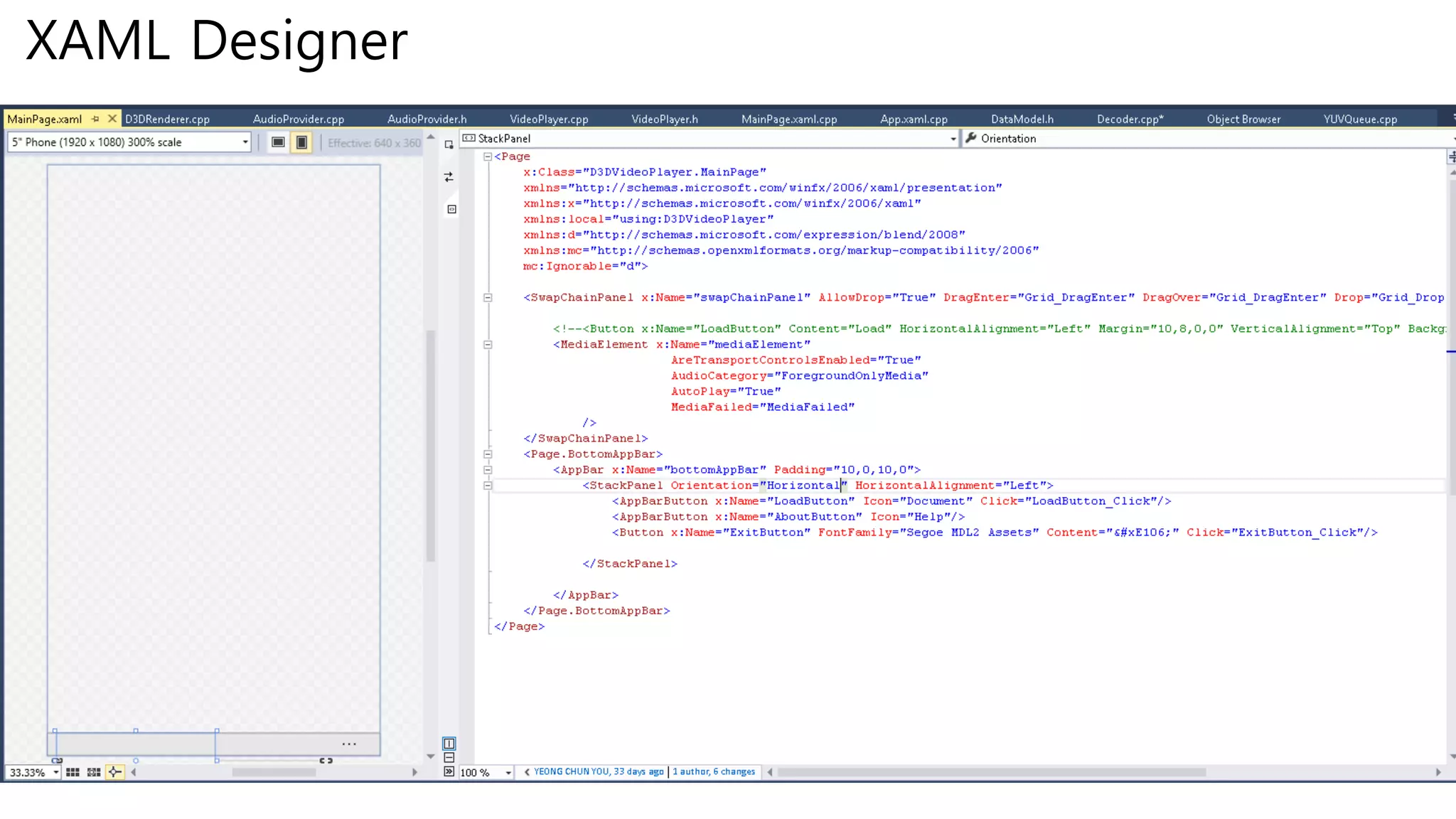Viewport: 1456px width, 819px height.
Task: Click designer scrollbar left arrow
Action: [x=133, y=773]
